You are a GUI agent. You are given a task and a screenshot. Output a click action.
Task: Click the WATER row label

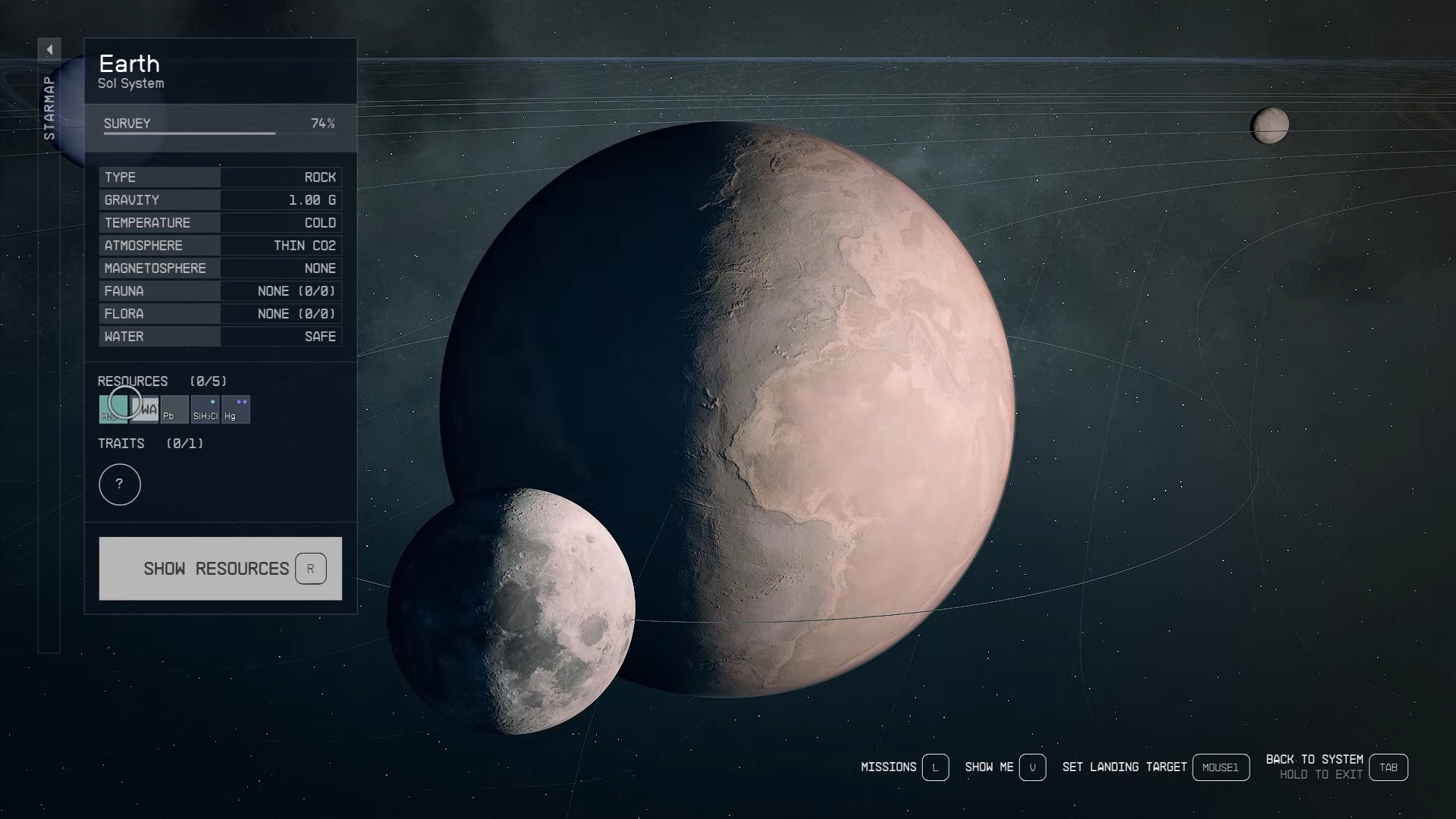tap(124, 337)
